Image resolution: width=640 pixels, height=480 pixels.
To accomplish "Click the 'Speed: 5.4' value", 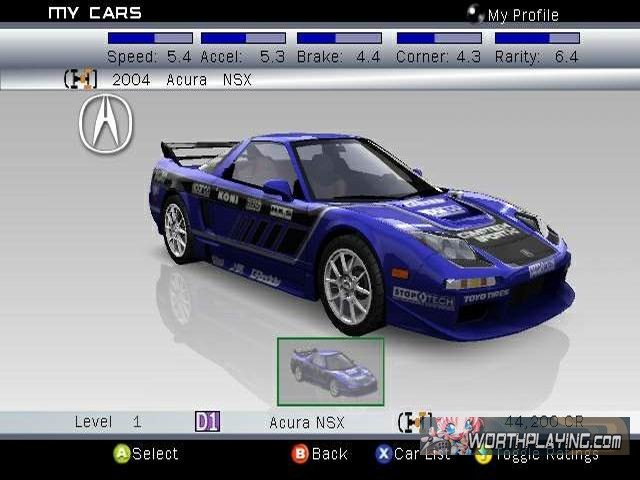I will click(149, 57).
